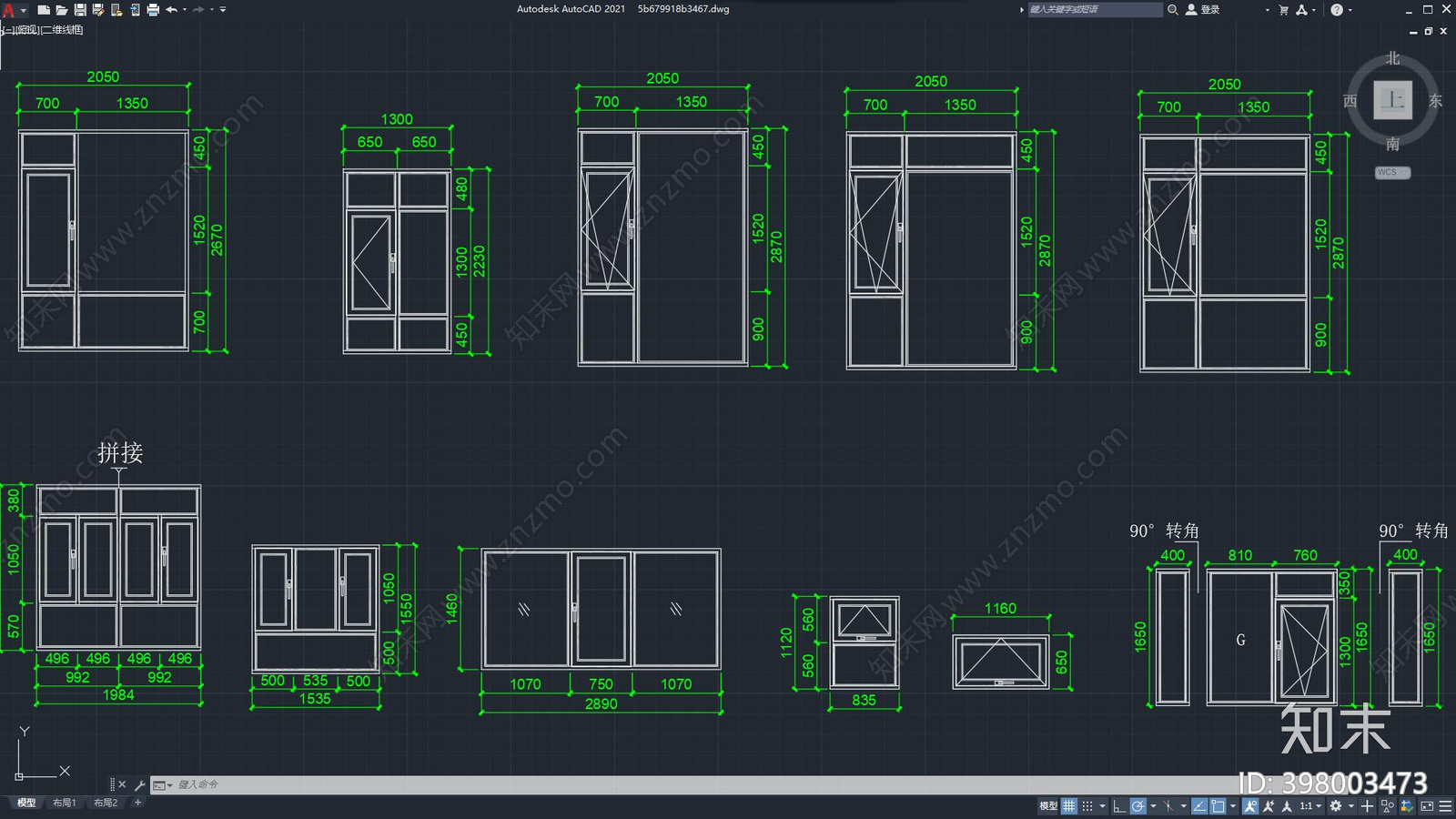Click the keyword search input field
This screenshot has width=1456, height=819.
tap(1095, 10)
